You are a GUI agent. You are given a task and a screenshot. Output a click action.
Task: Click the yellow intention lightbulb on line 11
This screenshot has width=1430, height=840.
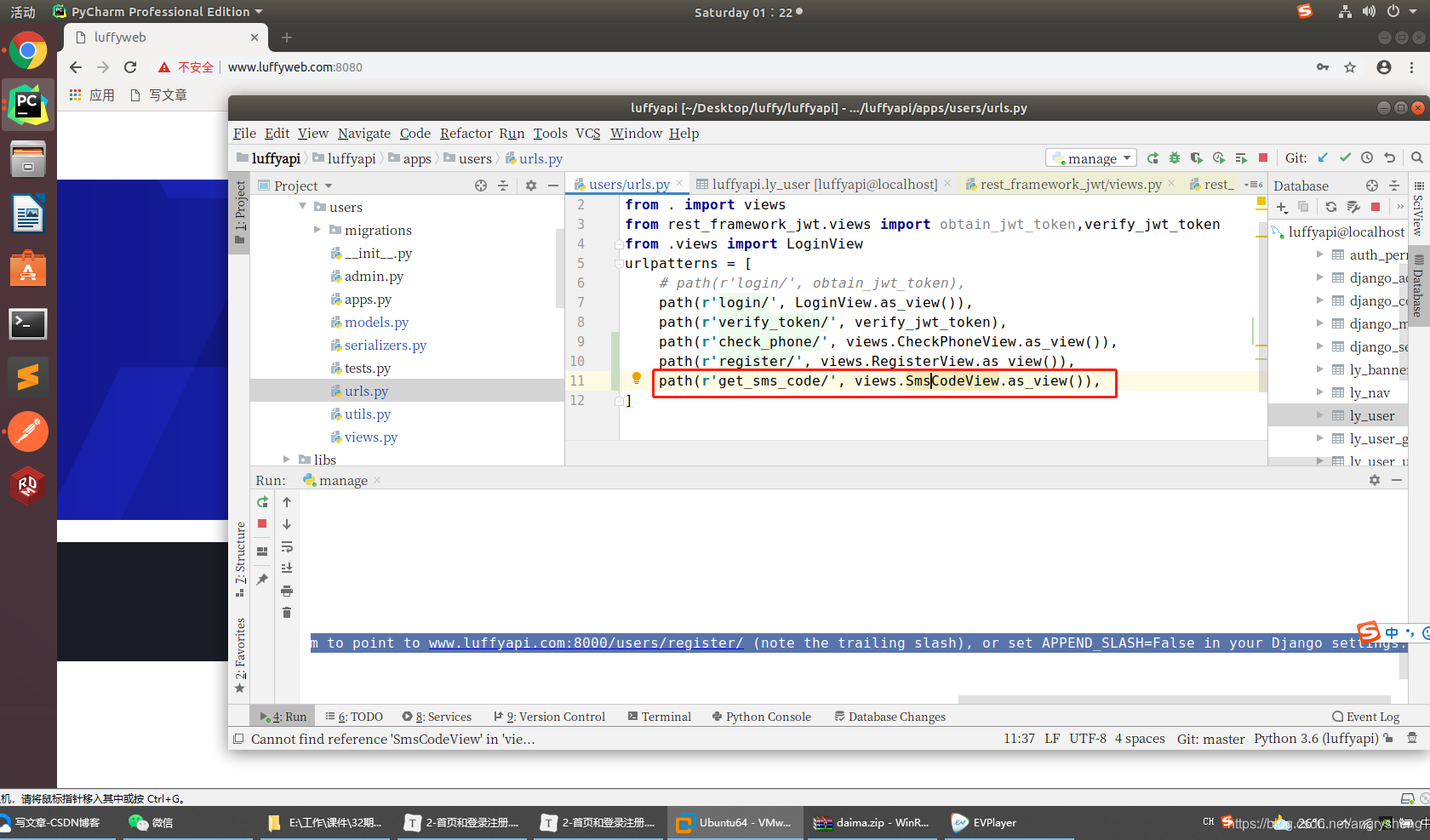(x=636, y=380)
